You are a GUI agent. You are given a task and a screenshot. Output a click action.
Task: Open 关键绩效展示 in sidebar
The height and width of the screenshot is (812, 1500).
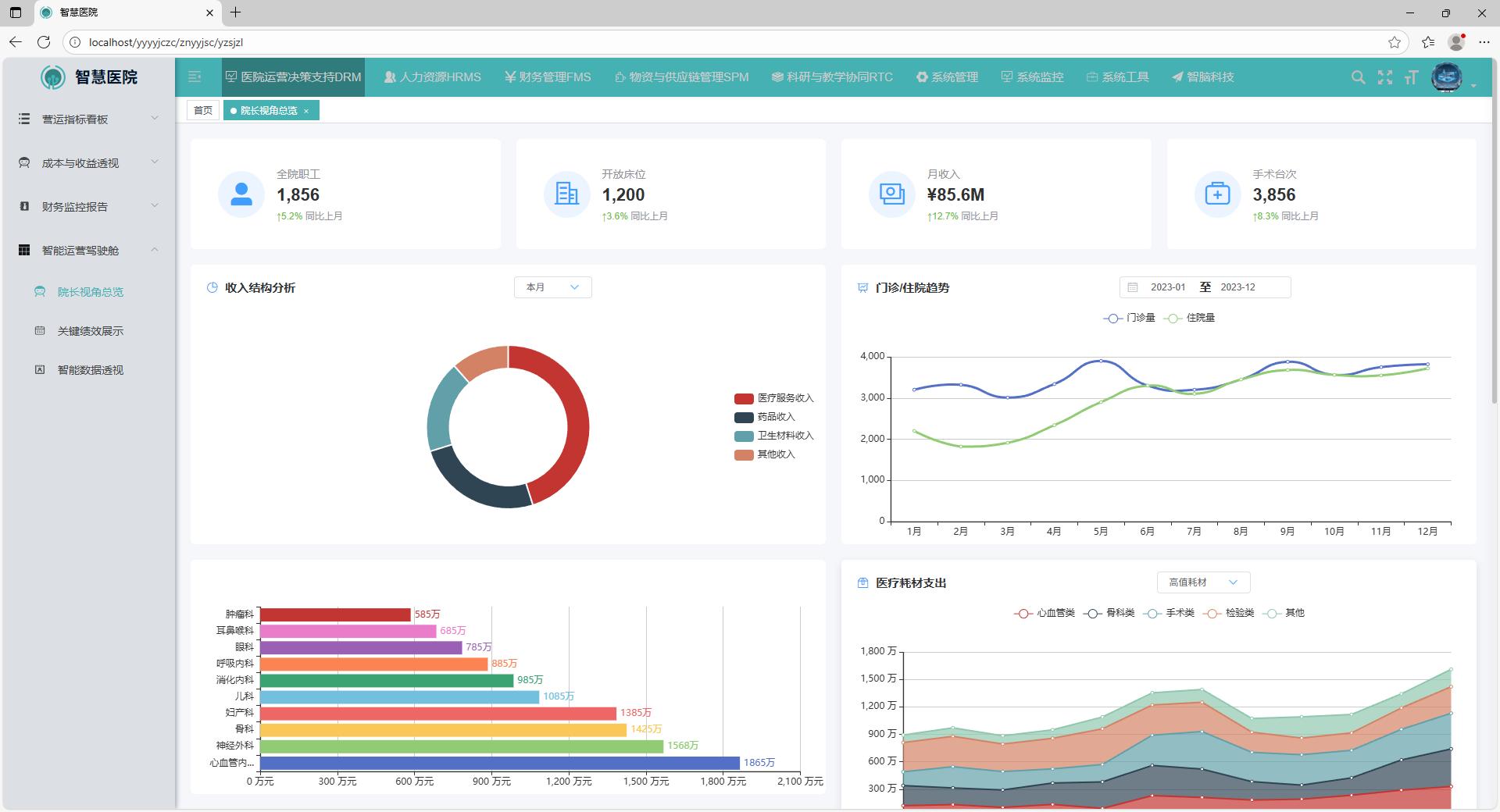coord(90,331)
